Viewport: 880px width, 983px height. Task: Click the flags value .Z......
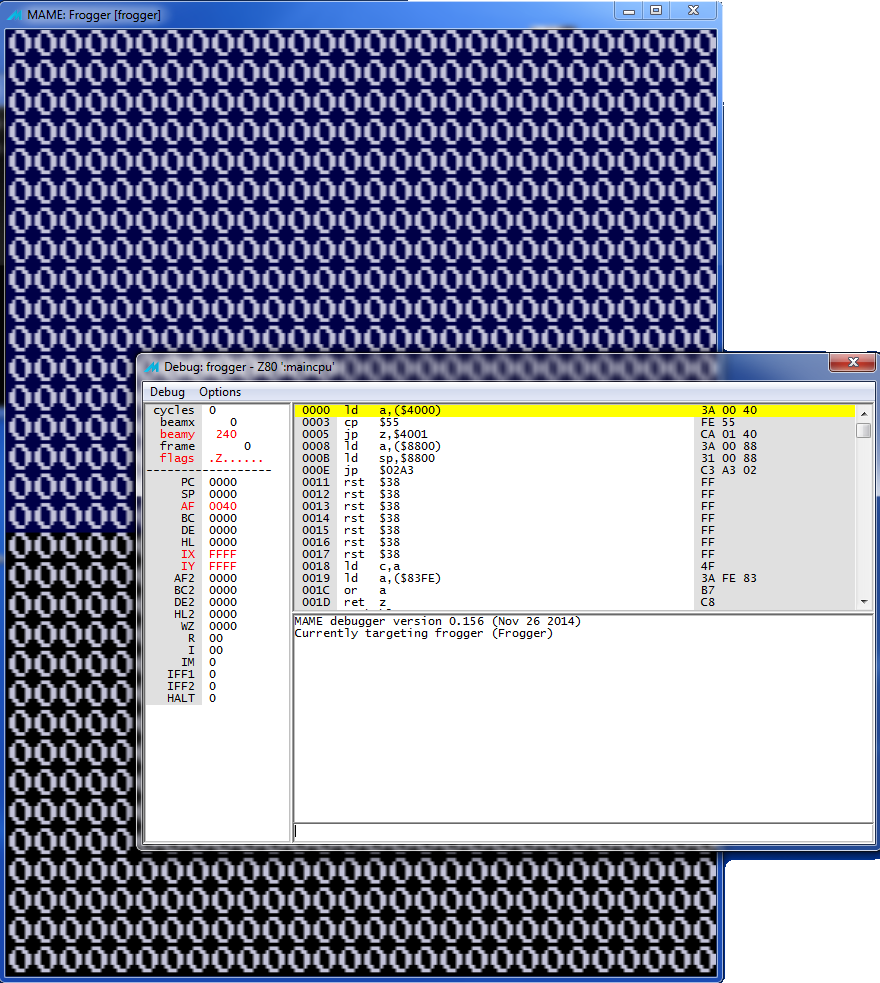[236, 458]
